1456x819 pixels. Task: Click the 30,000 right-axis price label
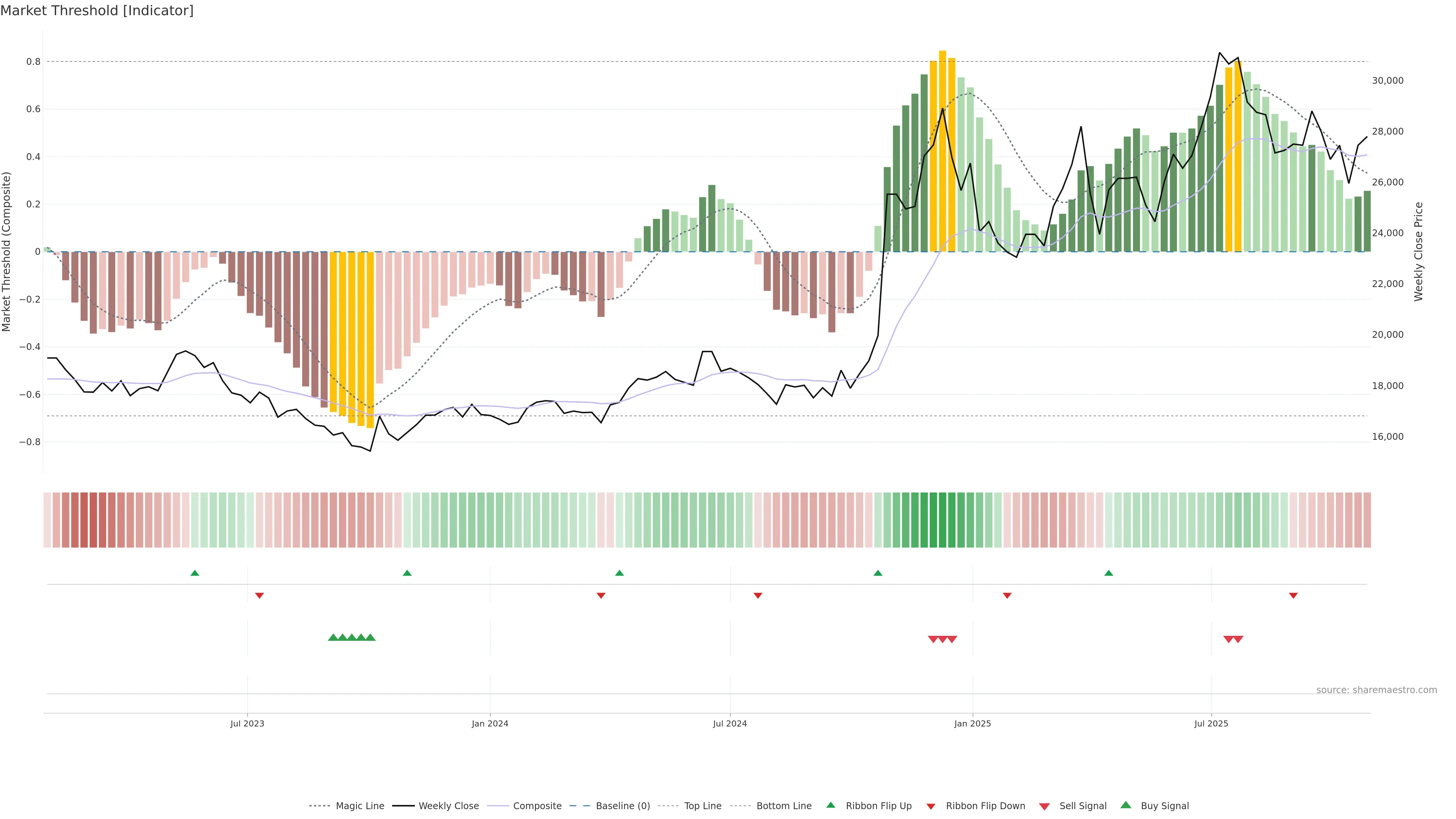pyautogui.click(x=1388, y=81)
